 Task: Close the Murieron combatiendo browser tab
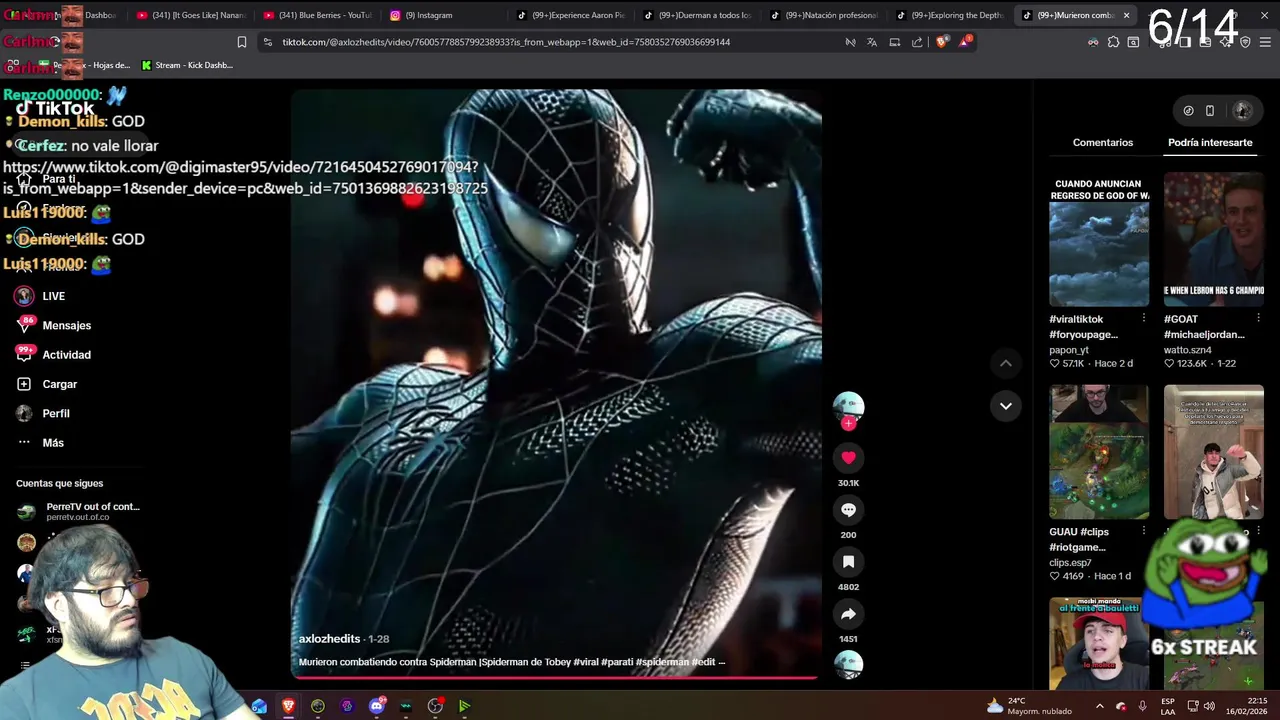click(x=1126, y=15)
